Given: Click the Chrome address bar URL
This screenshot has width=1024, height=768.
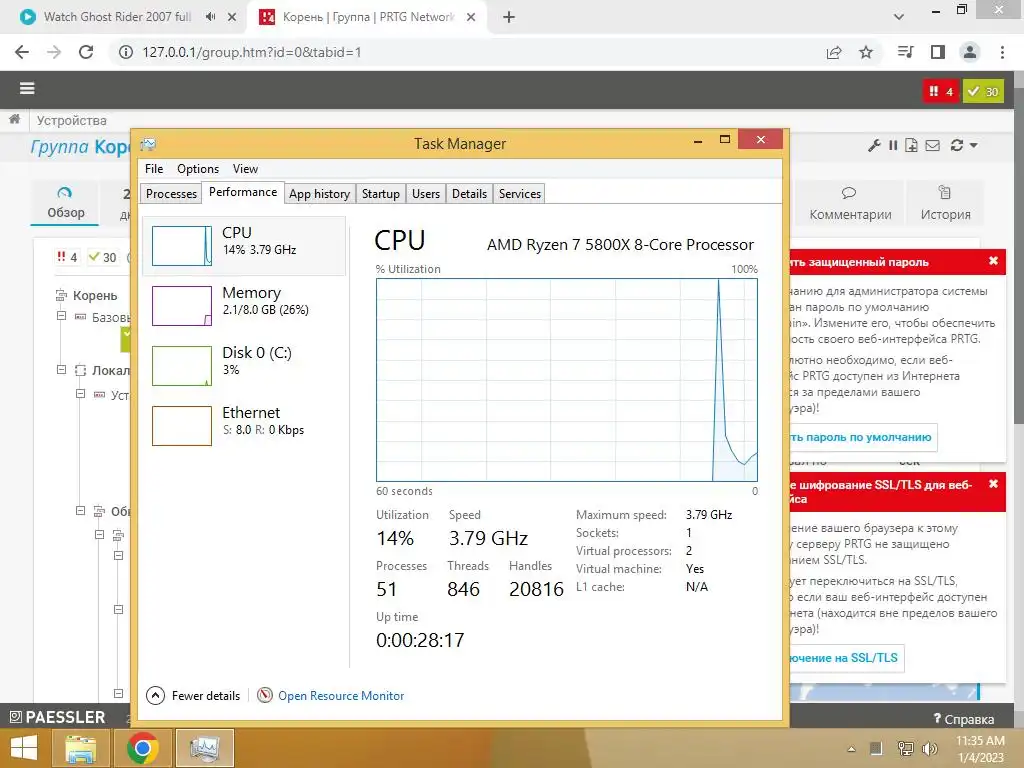Looking at the screenshot, I should tap(251, 52).
